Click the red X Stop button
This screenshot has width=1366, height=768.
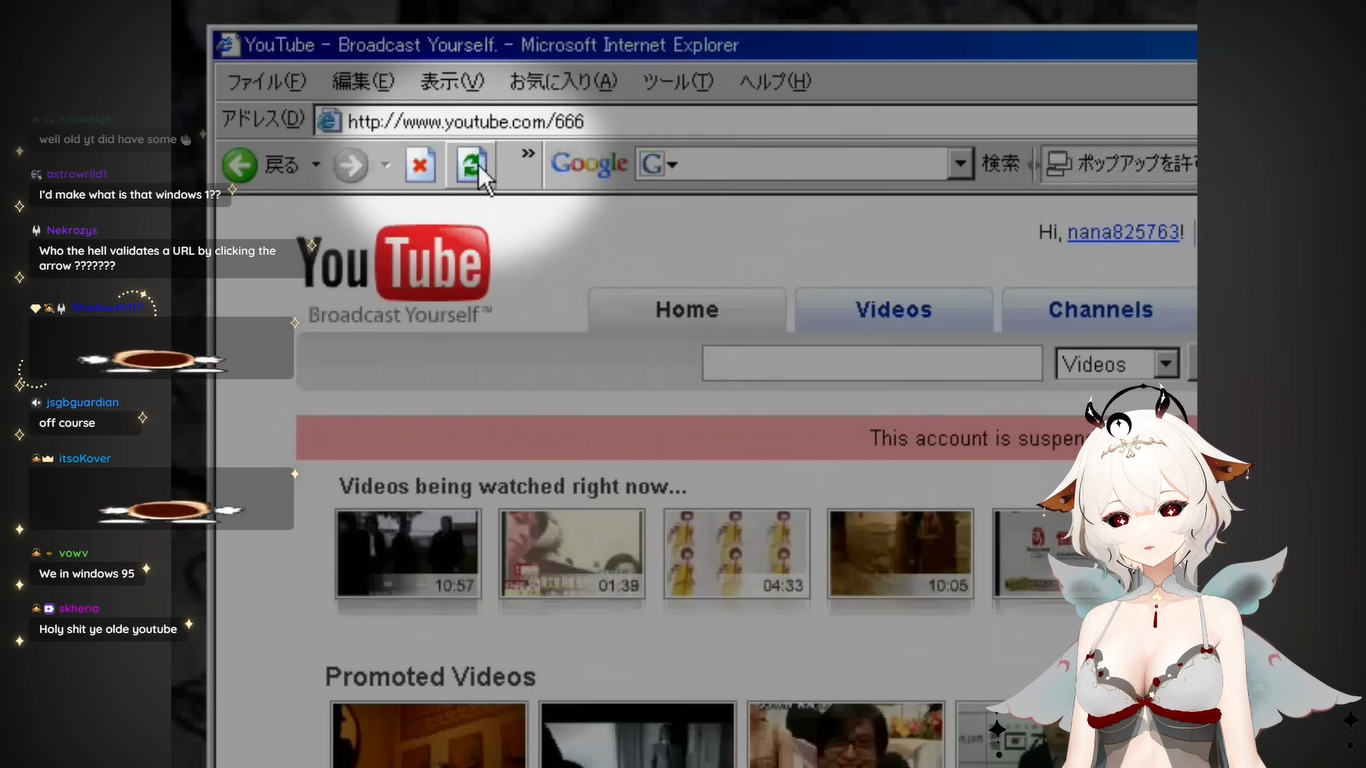tap(421, 165)
